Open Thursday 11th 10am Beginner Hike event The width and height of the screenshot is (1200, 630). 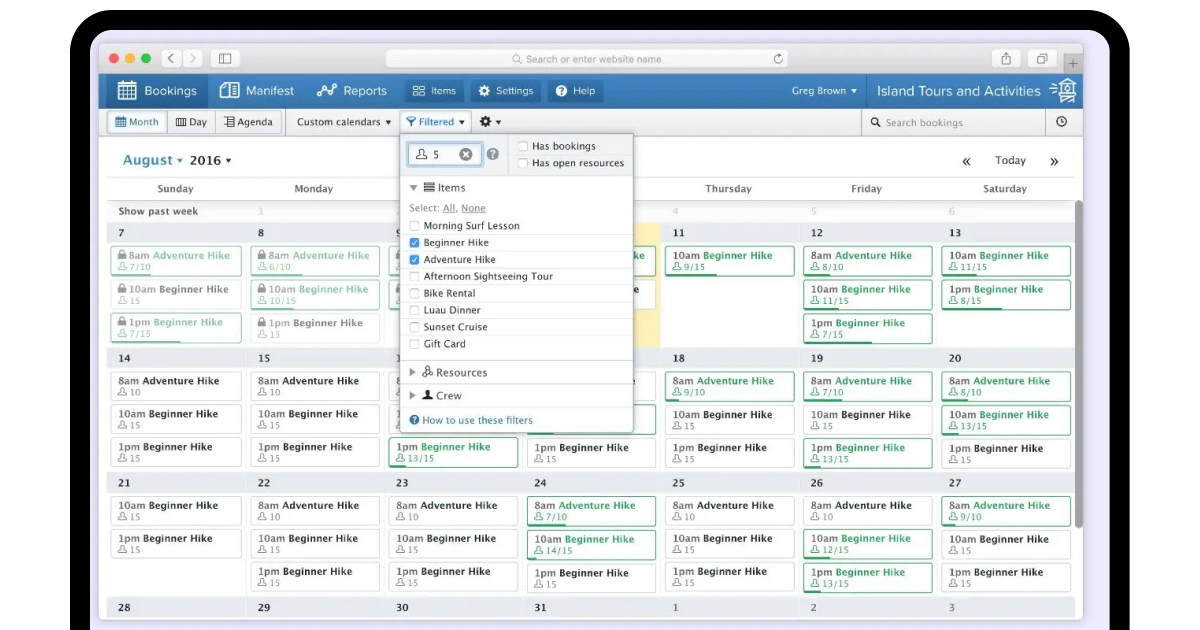[729, 261]
